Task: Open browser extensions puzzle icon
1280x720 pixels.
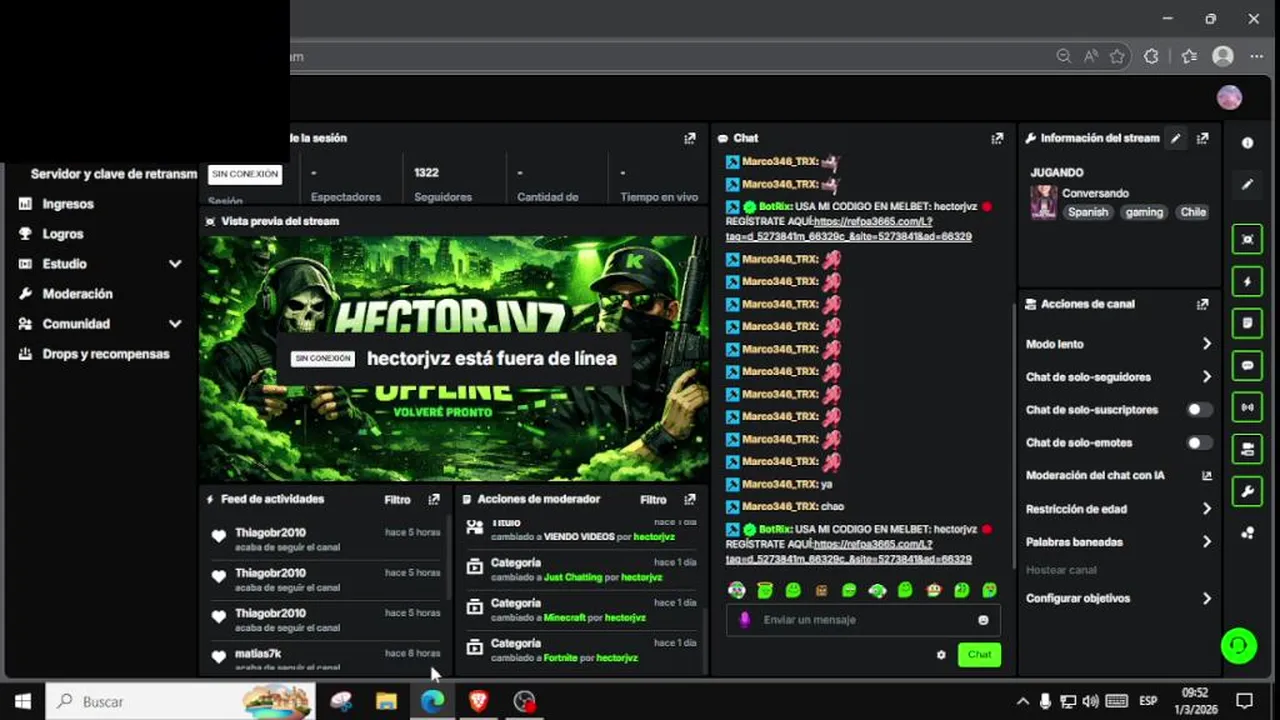Action: point(1151,56)
